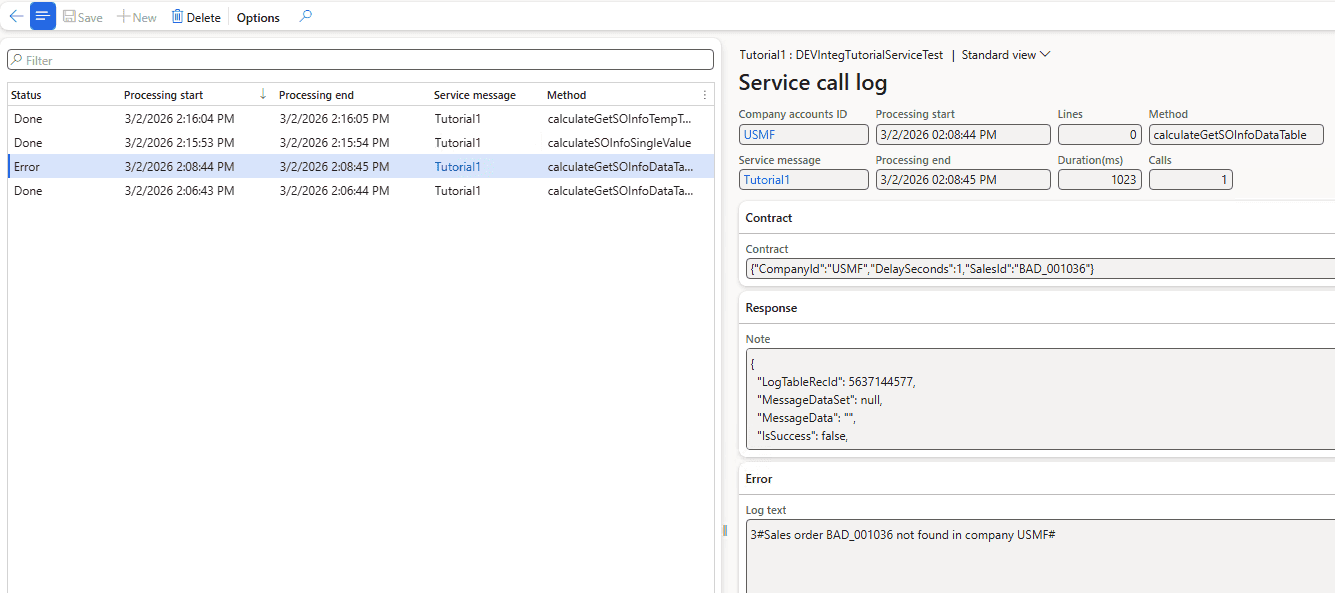1335x593 pixels.
Task: Click the search magnifier icon
Action: [x=306, y=17]
